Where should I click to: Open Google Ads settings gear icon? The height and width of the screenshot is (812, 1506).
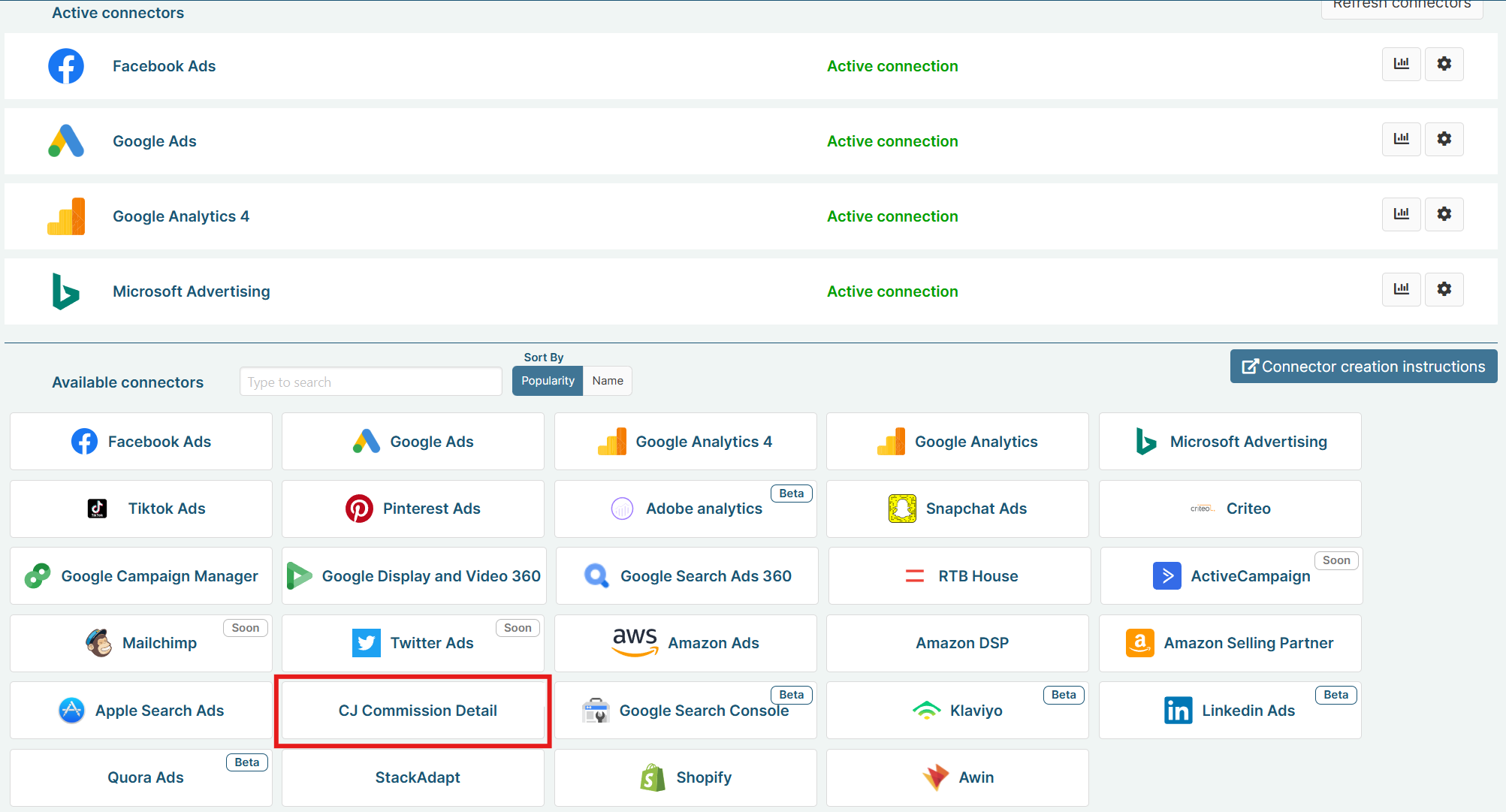coord(1444,139)
